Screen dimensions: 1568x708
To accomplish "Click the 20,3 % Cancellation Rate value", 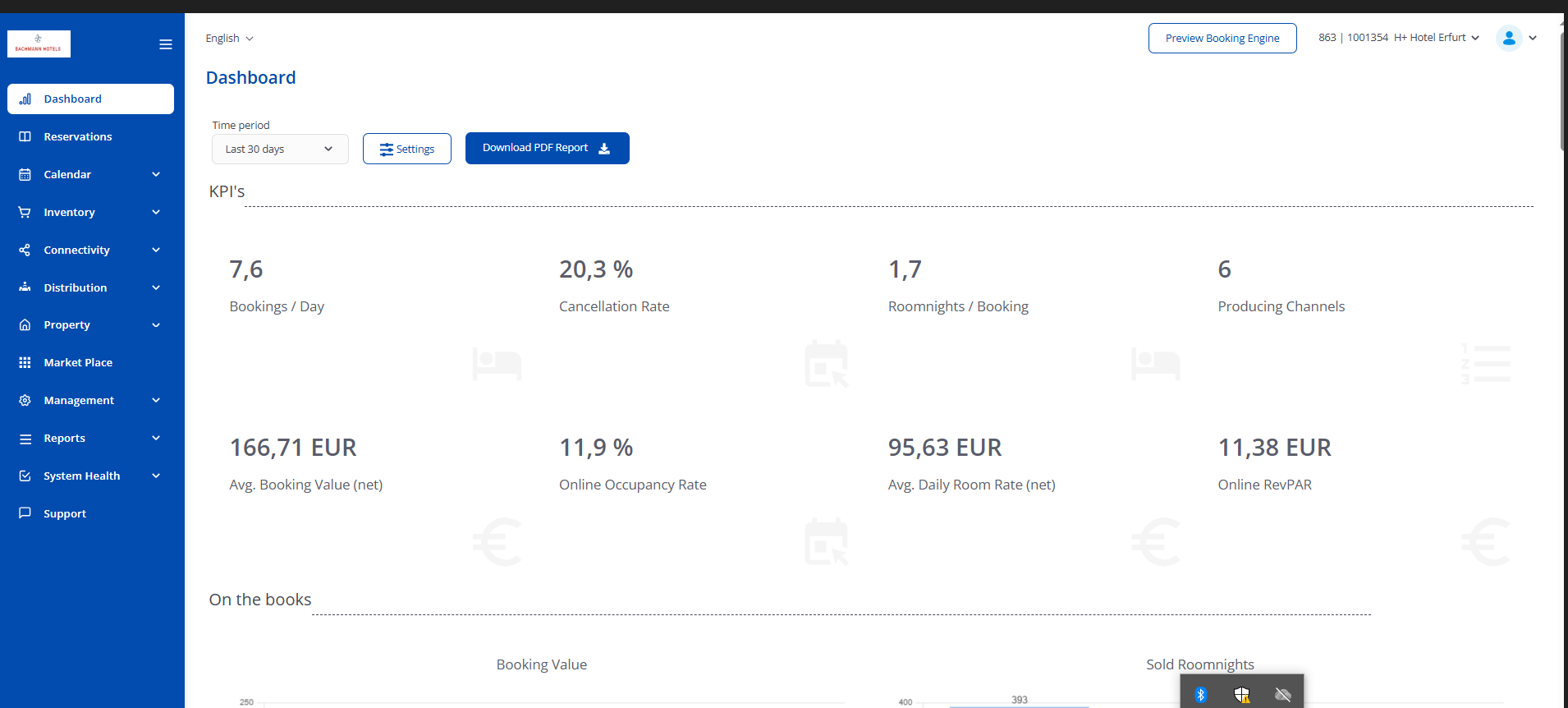I will (x=596, y=269).
